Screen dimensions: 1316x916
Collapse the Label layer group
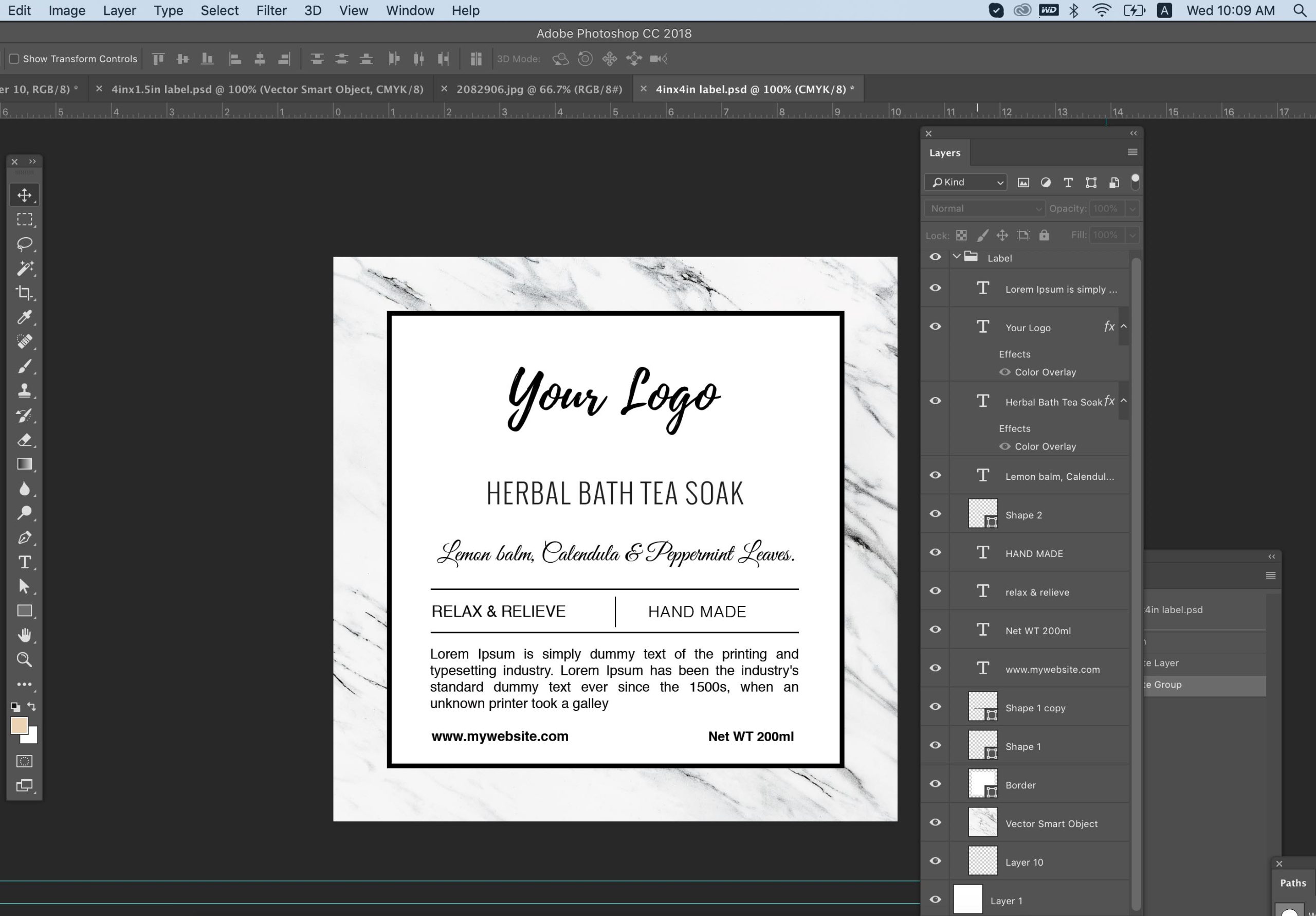tap(956, 257)
